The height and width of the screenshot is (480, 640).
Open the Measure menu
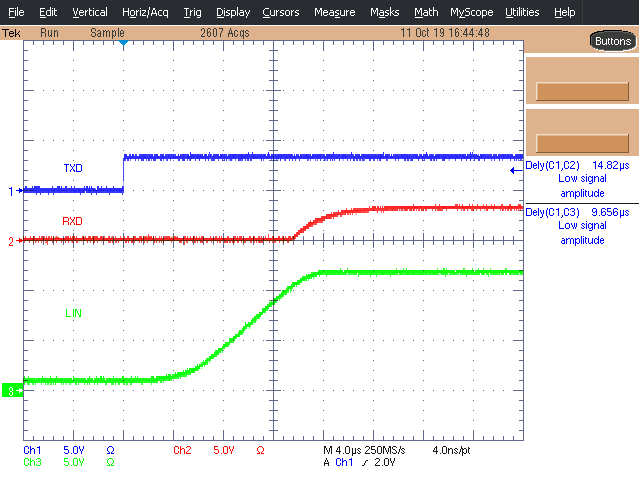[x=334, y=12]
